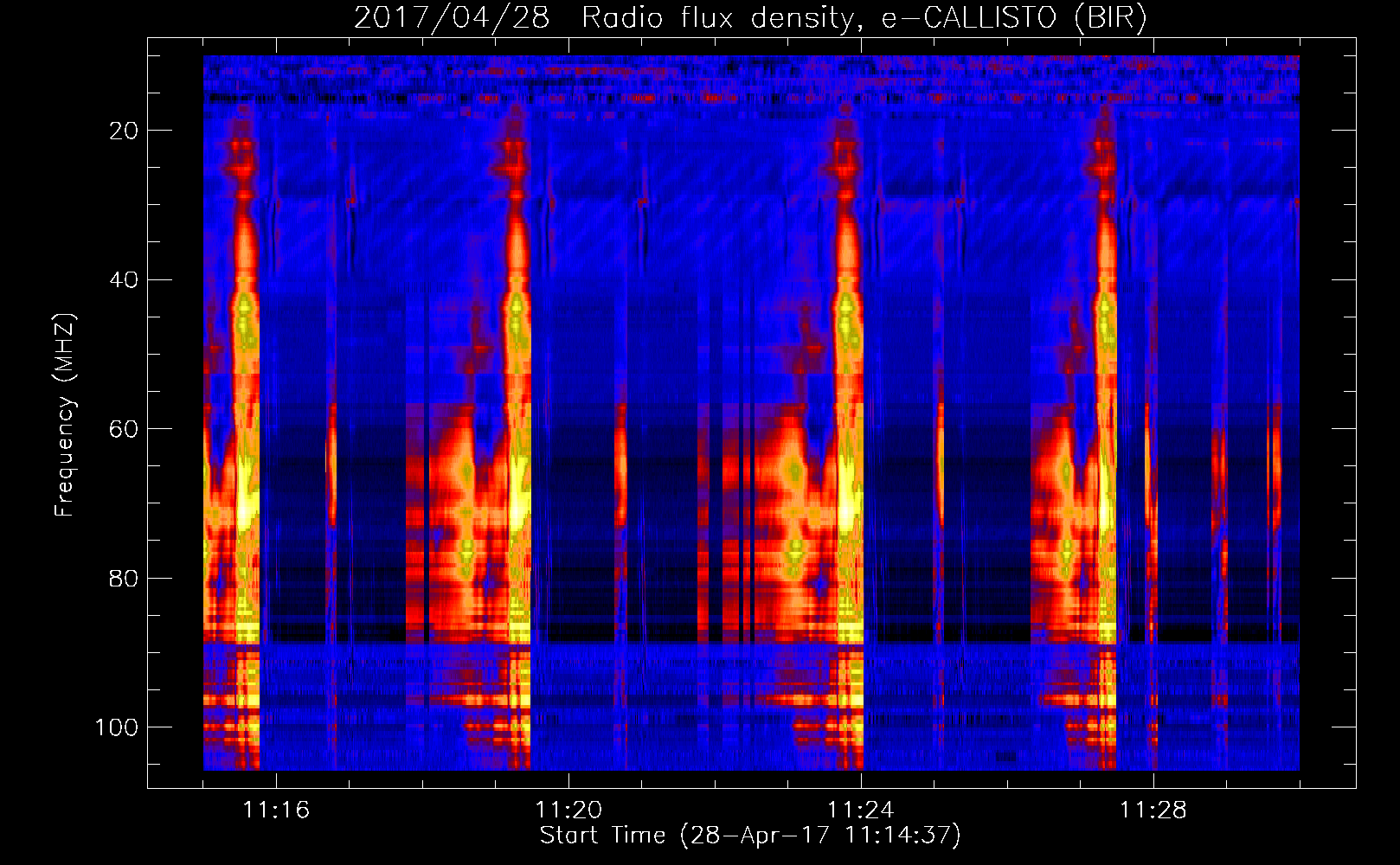Click the '60' frequency tick label
Screen dimensions: 1400x865
(124, 430)
